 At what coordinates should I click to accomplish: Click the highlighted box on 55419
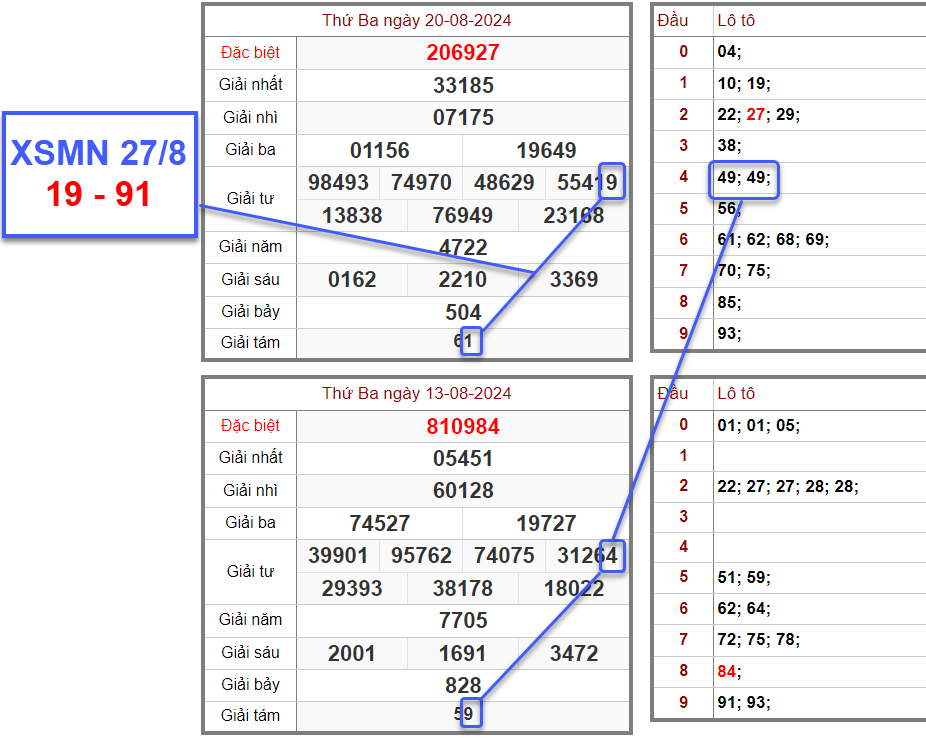(x=612, y=182)
